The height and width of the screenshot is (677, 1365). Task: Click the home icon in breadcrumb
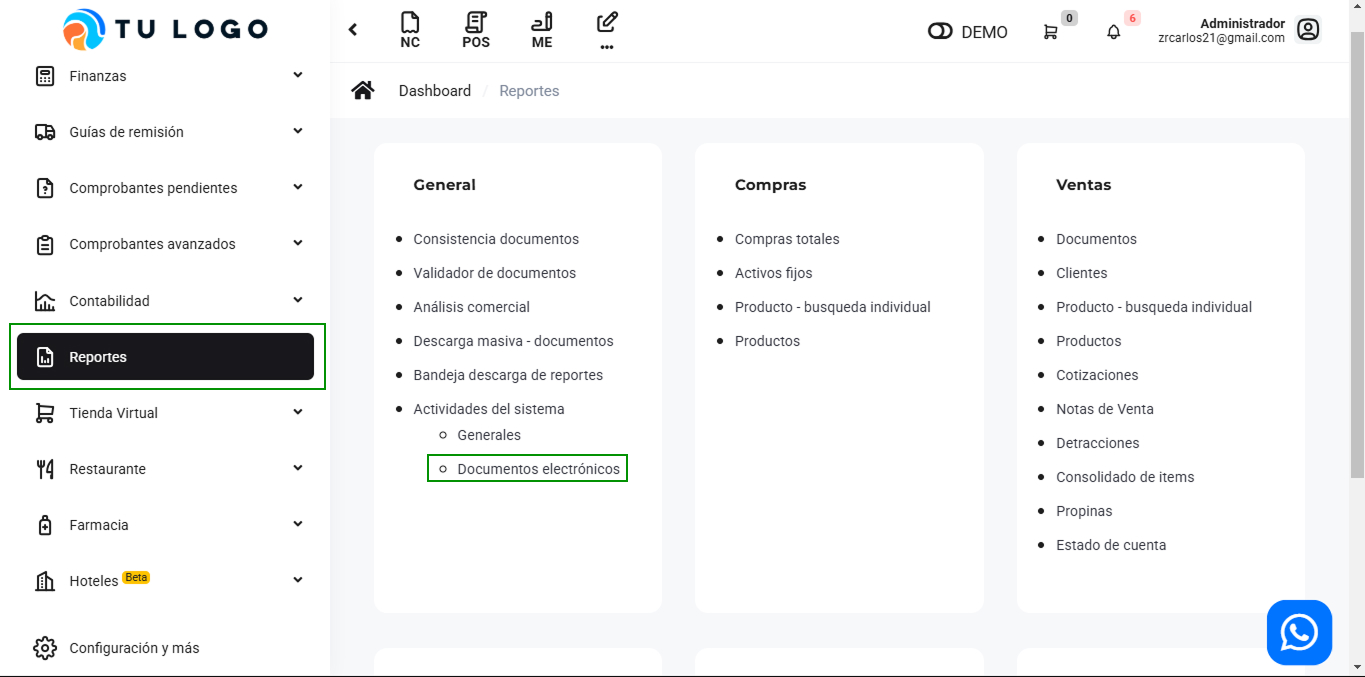363,91
